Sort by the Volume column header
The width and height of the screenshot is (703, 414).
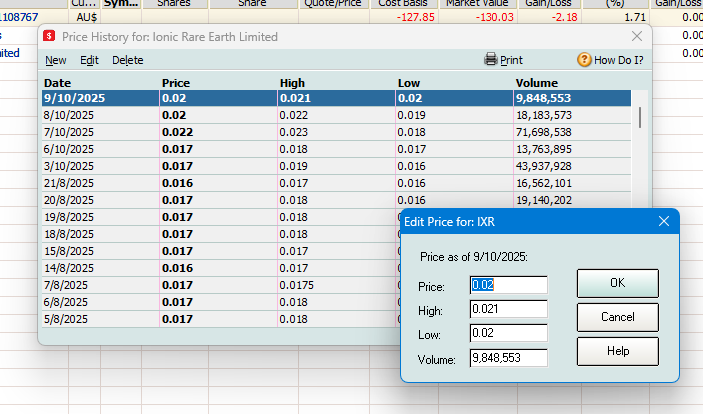pos(536,83)
